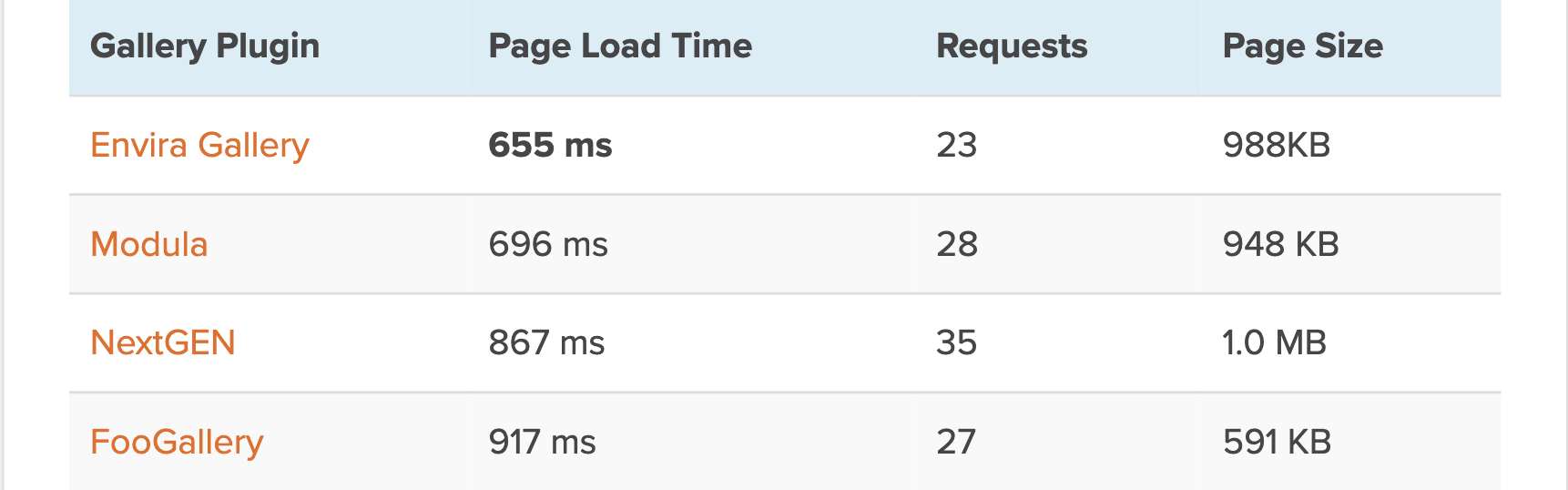Screen dimensions: 1568x490
Task: Click the 1.0 MB page size cell
Action: [x=1274, y=343]
